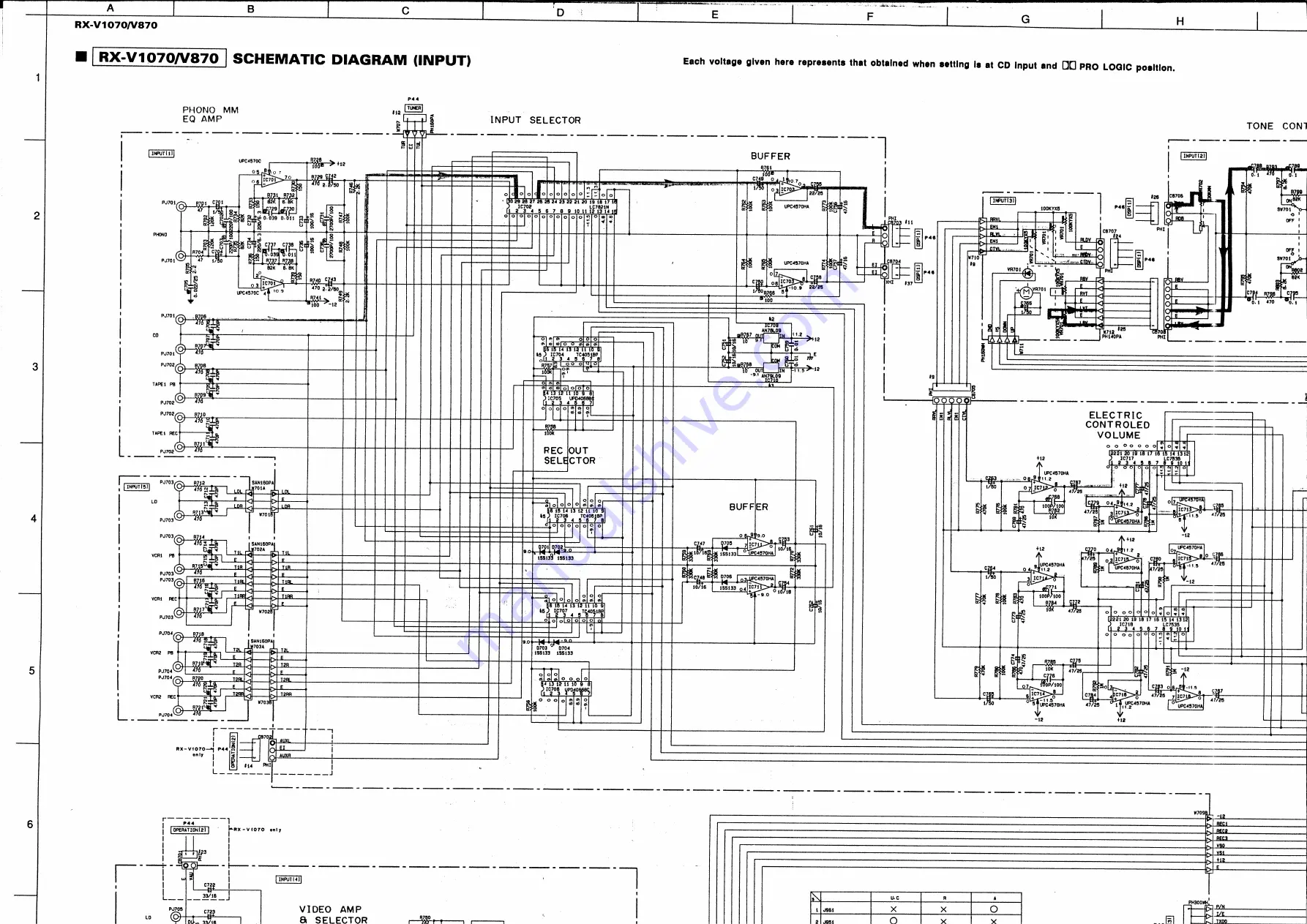Click row marker '4' on margin

[34, 519]
